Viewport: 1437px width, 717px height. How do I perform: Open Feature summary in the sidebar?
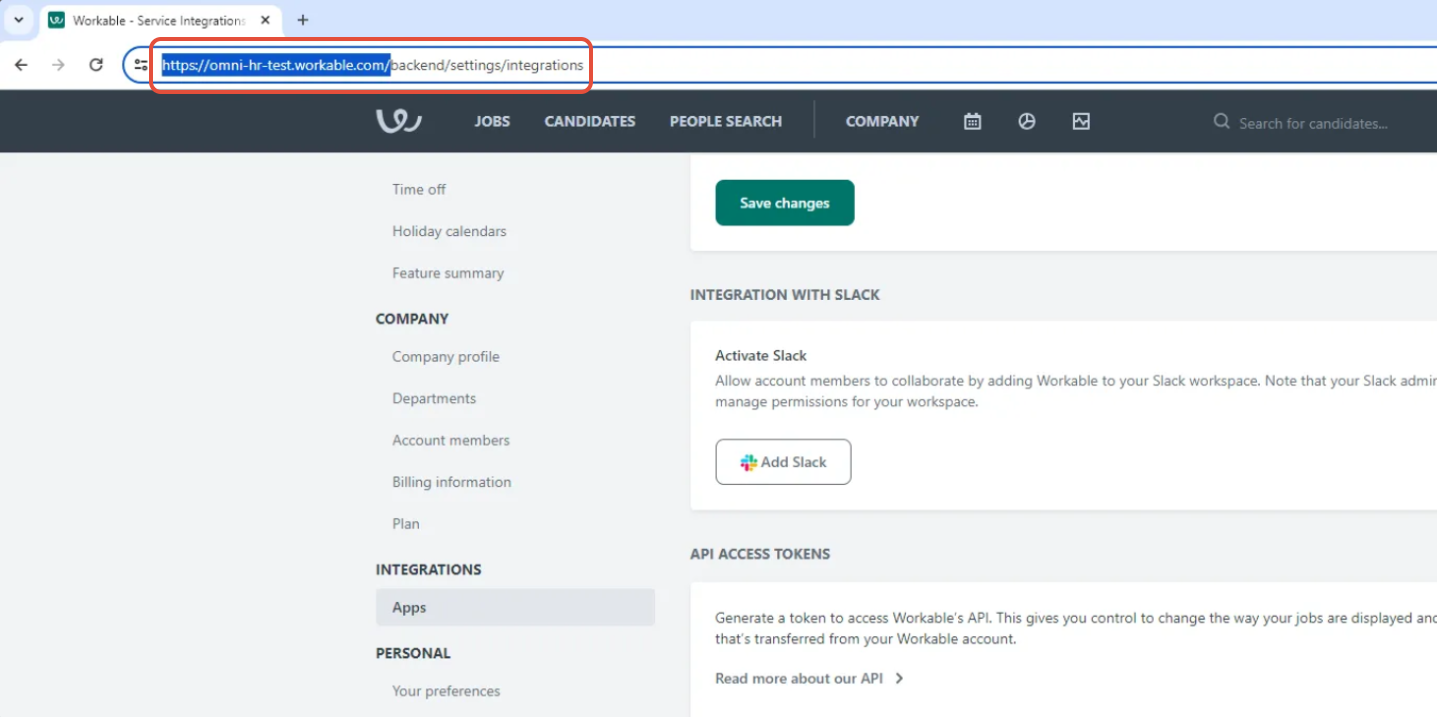448,273
